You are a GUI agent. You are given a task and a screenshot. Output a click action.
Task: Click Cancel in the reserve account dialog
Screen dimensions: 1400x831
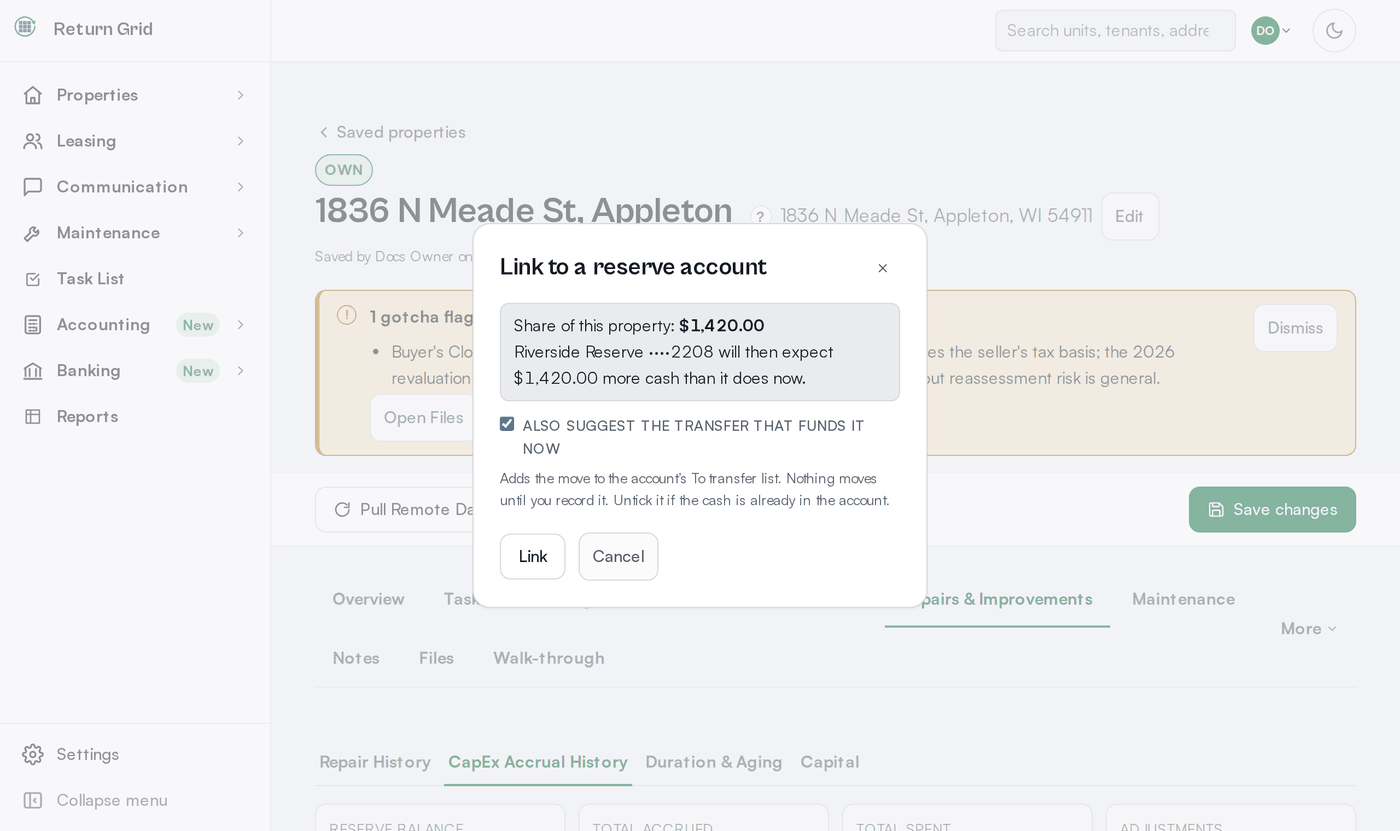(x=618, y=556)
